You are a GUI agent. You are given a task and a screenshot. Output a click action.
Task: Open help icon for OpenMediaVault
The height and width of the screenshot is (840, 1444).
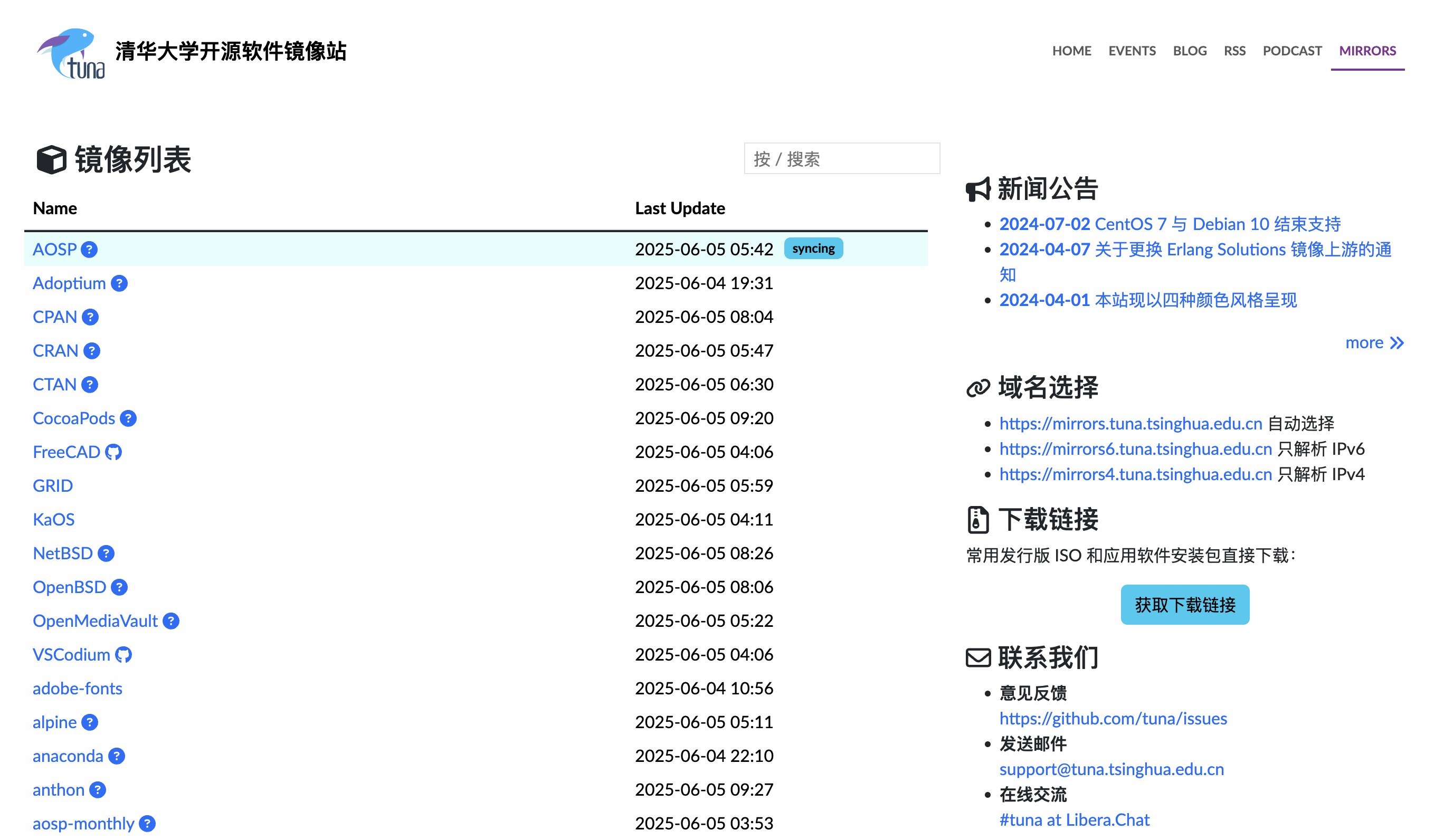click(x=171, y=621)
